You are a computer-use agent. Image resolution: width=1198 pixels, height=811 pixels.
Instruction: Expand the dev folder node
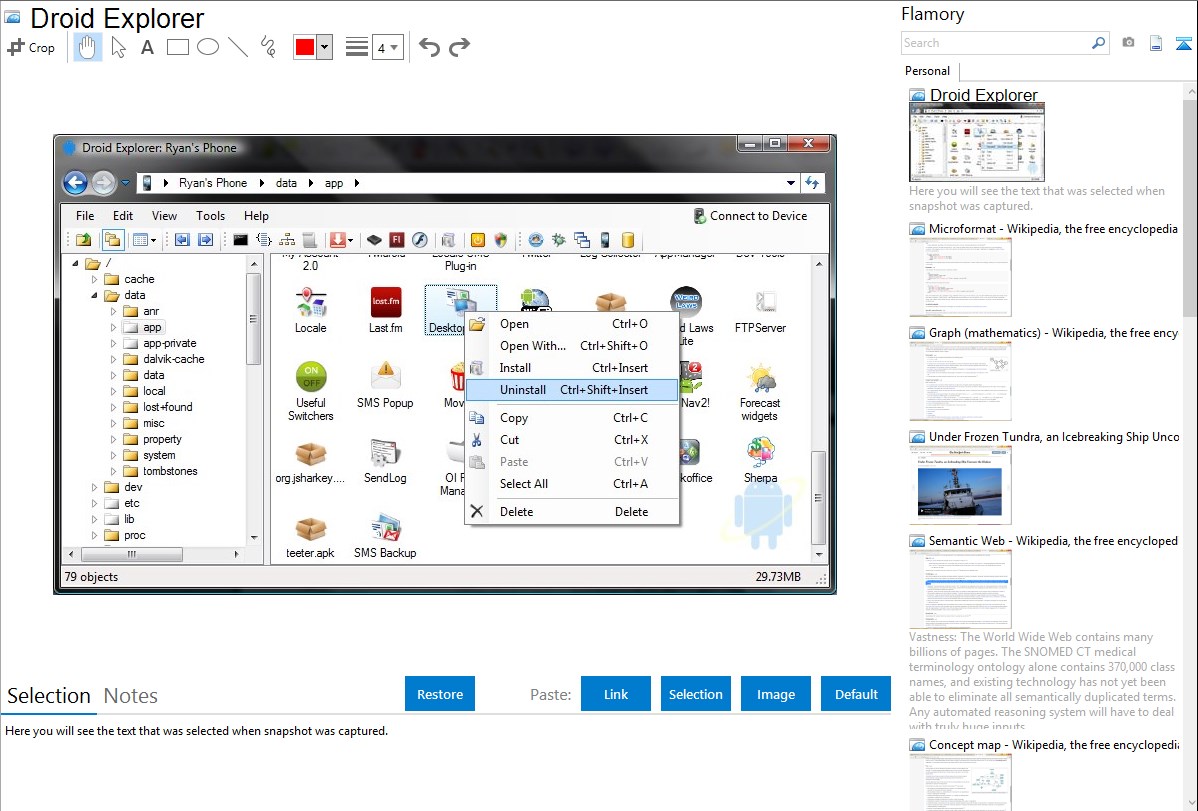(x=95, y=488)
